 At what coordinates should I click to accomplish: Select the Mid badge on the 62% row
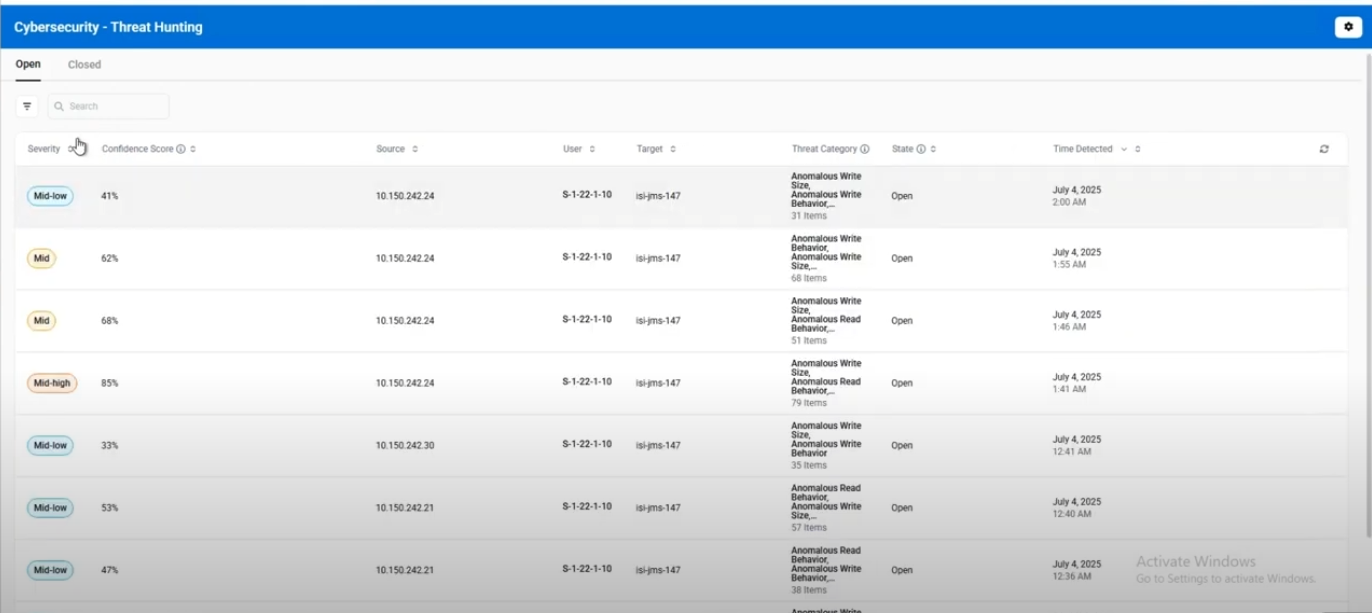coord(41,258)
